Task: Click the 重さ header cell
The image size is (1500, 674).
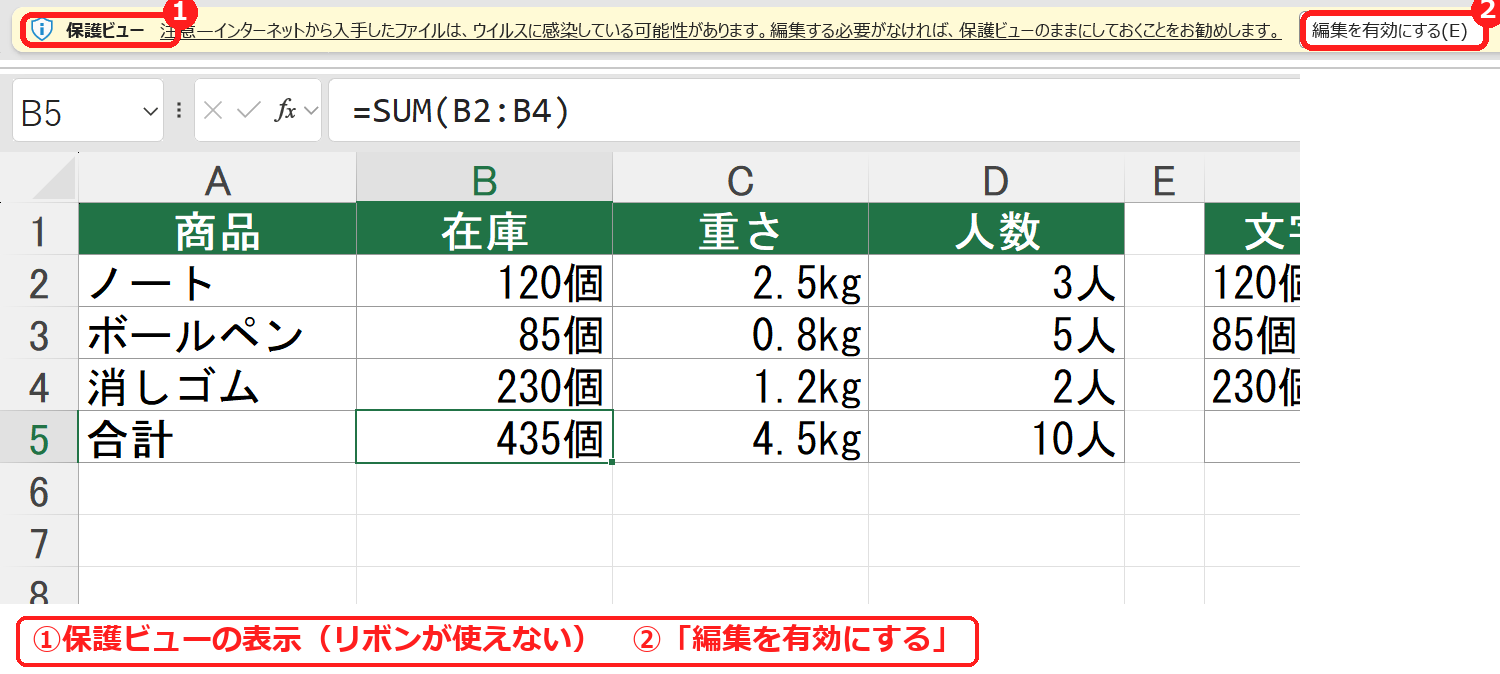Action: coord(740,229)
